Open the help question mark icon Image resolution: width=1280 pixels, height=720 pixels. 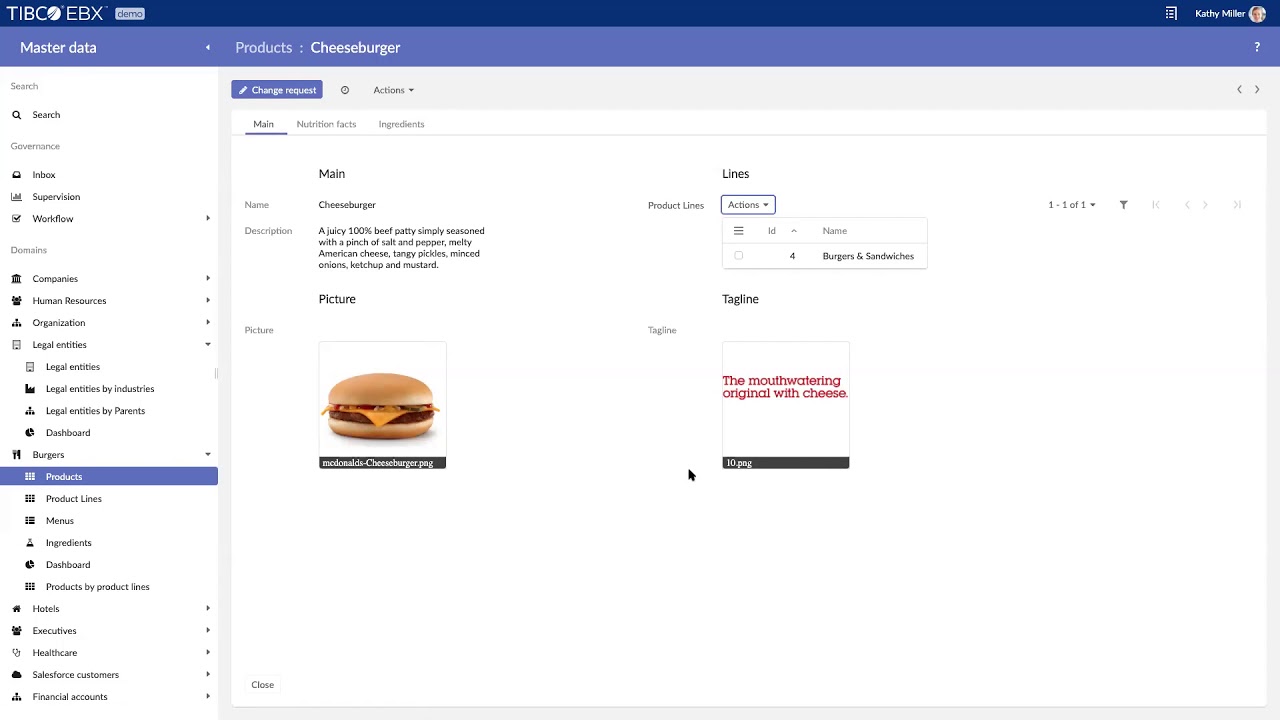coord(1257,47)
